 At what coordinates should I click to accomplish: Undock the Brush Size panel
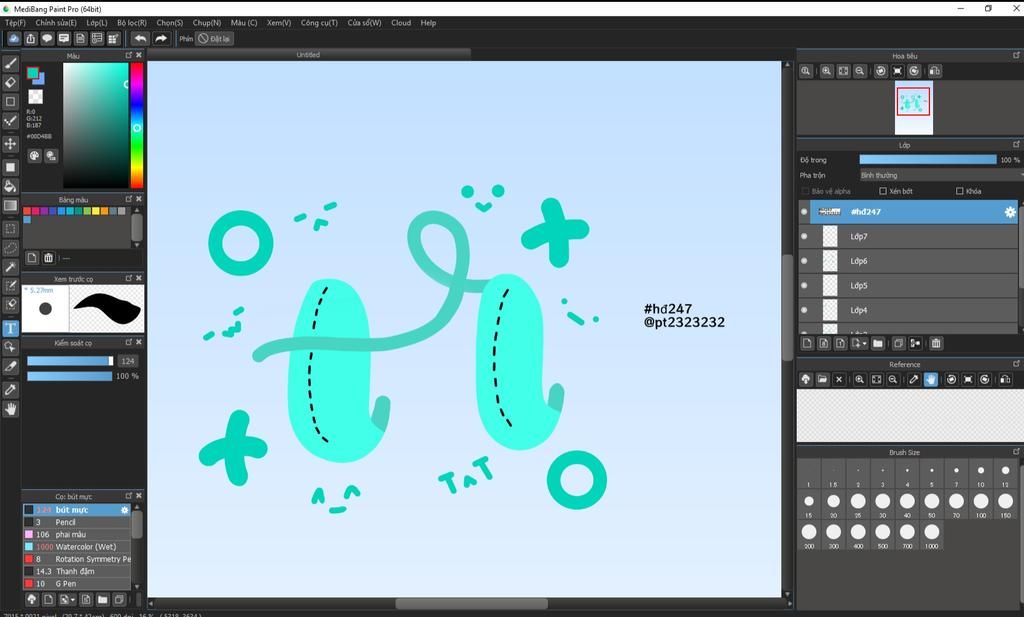coord(1016,452)
